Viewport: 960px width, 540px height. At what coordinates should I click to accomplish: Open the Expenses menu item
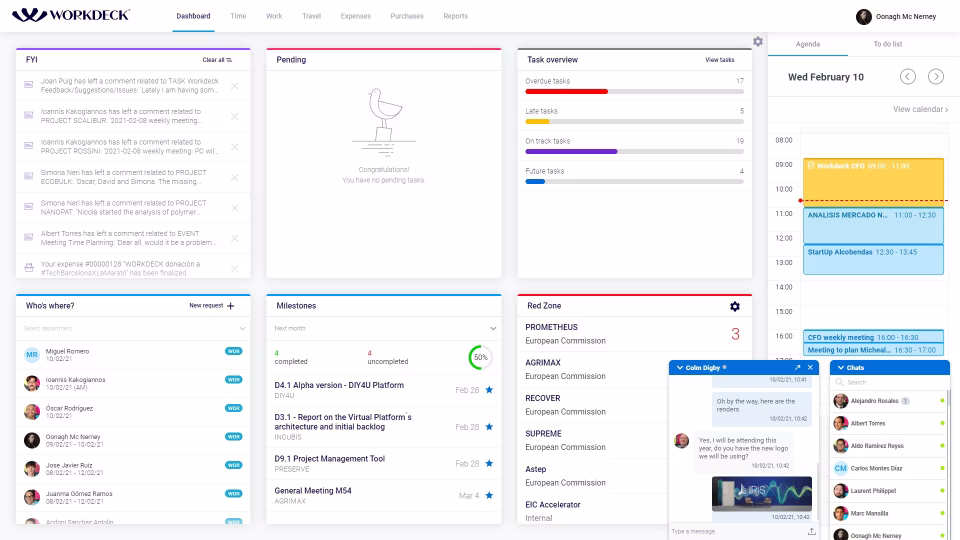[x=355, y=17]
